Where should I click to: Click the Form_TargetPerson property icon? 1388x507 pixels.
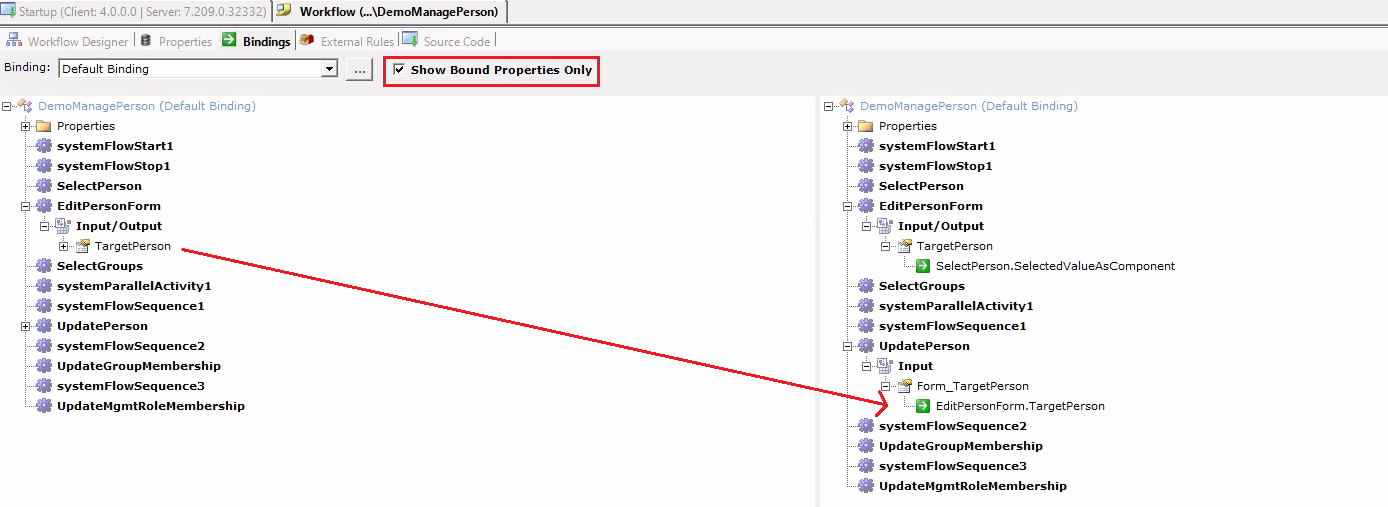click(x=905, y=386)
